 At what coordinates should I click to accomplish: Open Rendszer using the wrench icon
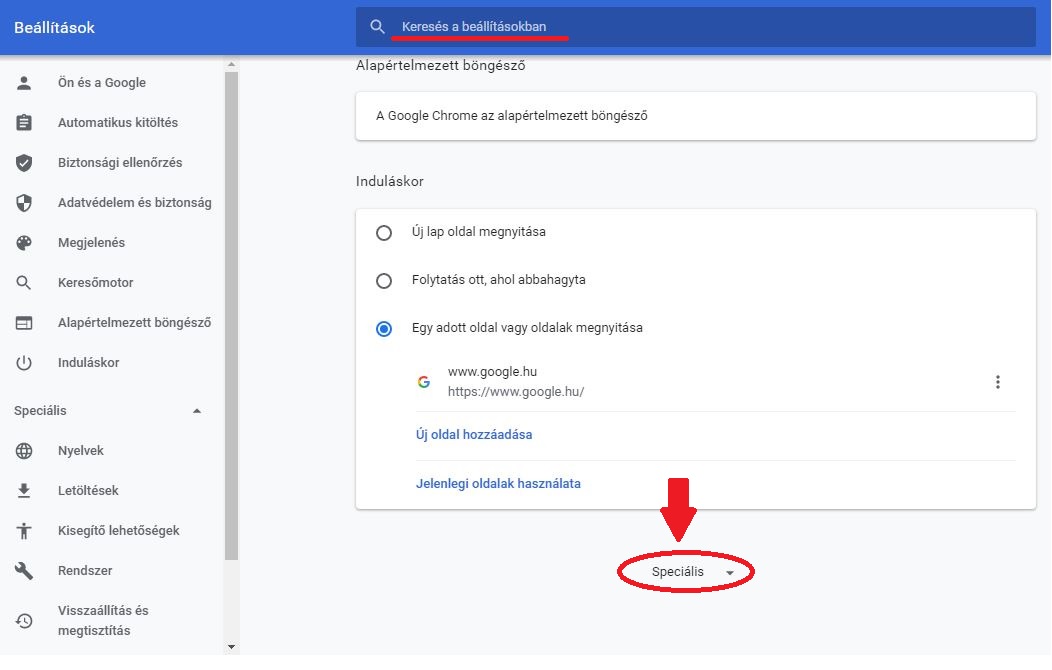[23, 571]
